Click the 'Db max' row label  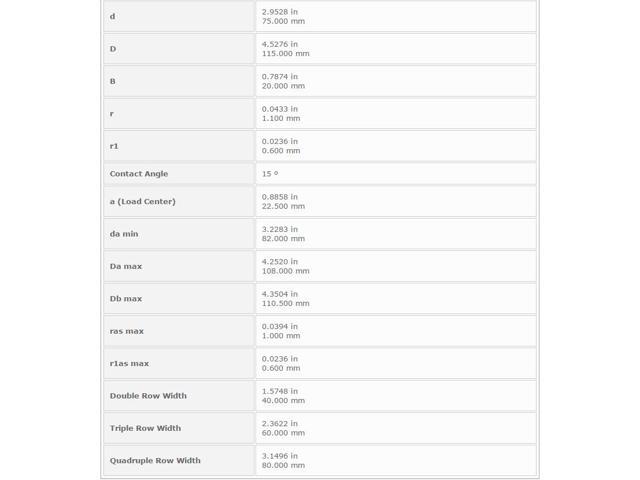coord(126,299)
